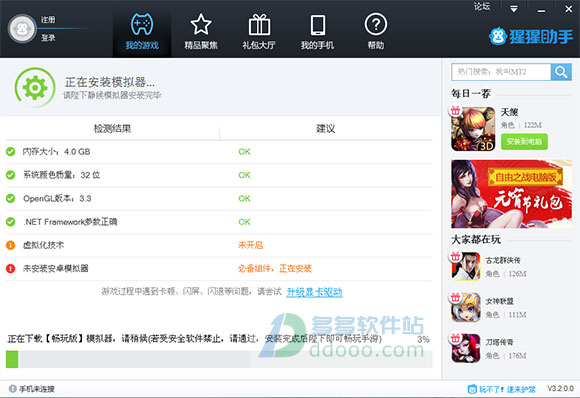This screenshot has width=580, height=398.
Task: Click the 刀塔传奇 title text
Action: pyautogui.click(x=499, y=343)
